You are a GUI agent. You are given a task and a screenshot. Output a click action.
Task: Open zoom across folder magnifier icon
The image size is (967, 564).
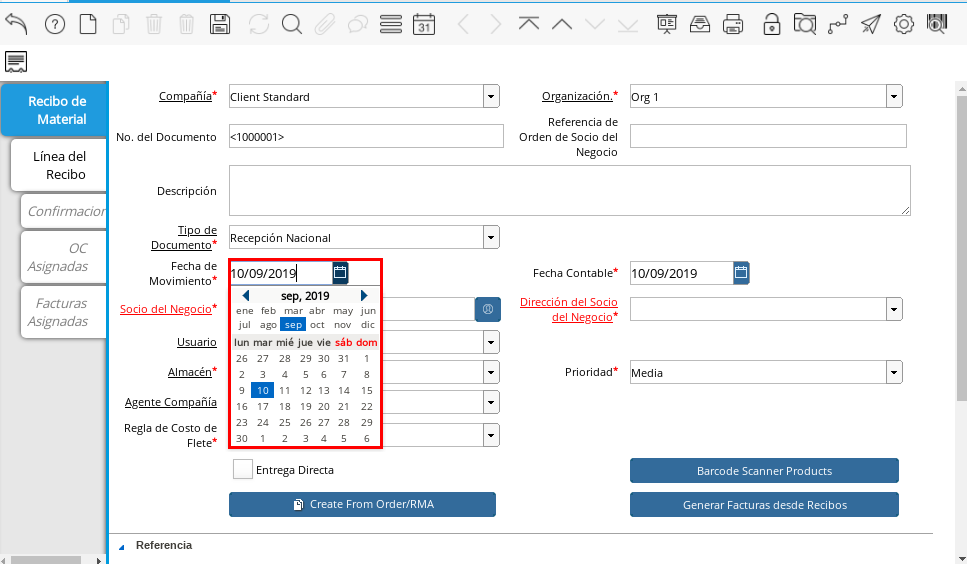point(805,25)
